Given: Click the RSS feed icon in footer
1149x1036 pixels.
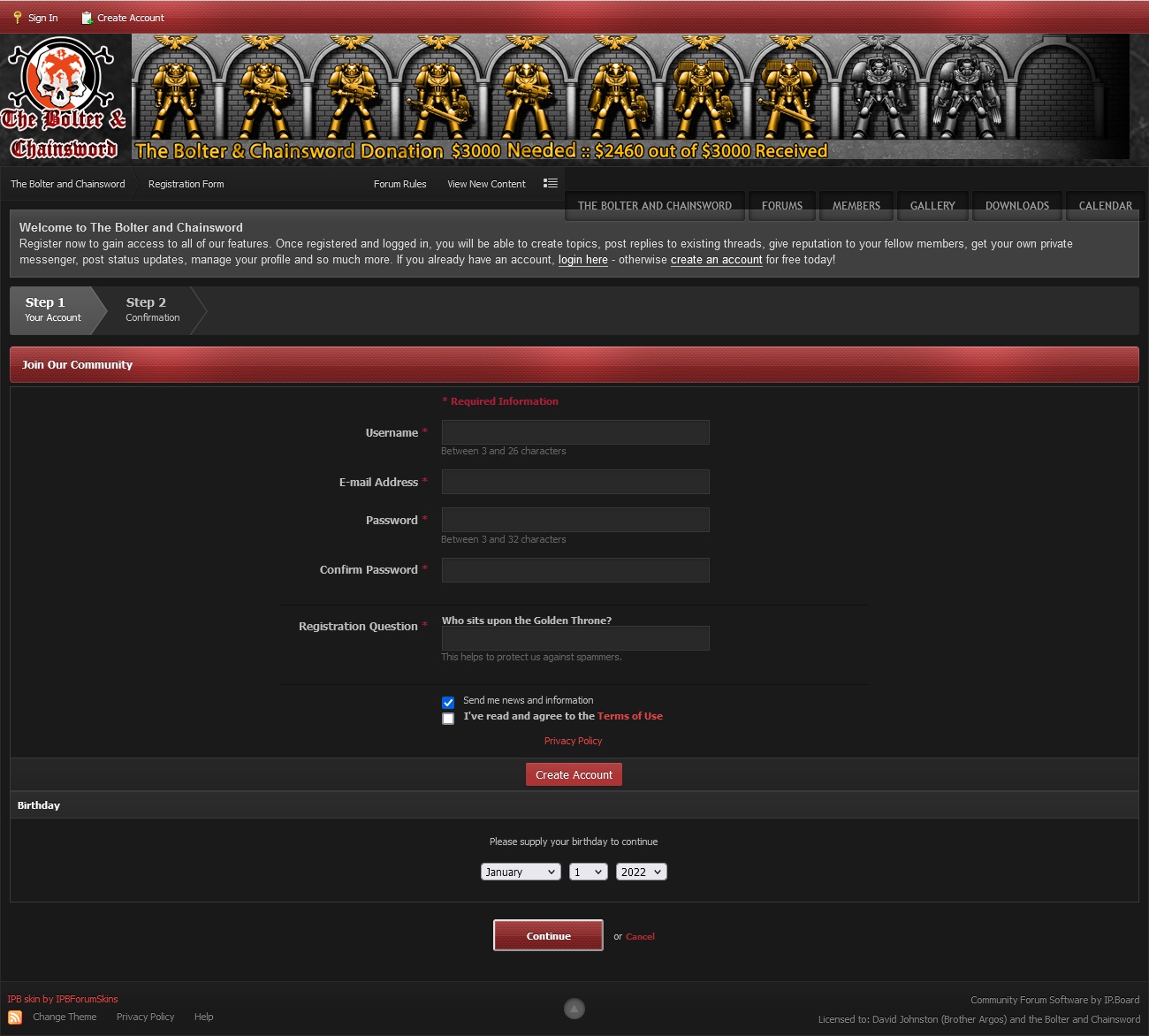Looking at the screenshot, I should [x=15, y=1017].
